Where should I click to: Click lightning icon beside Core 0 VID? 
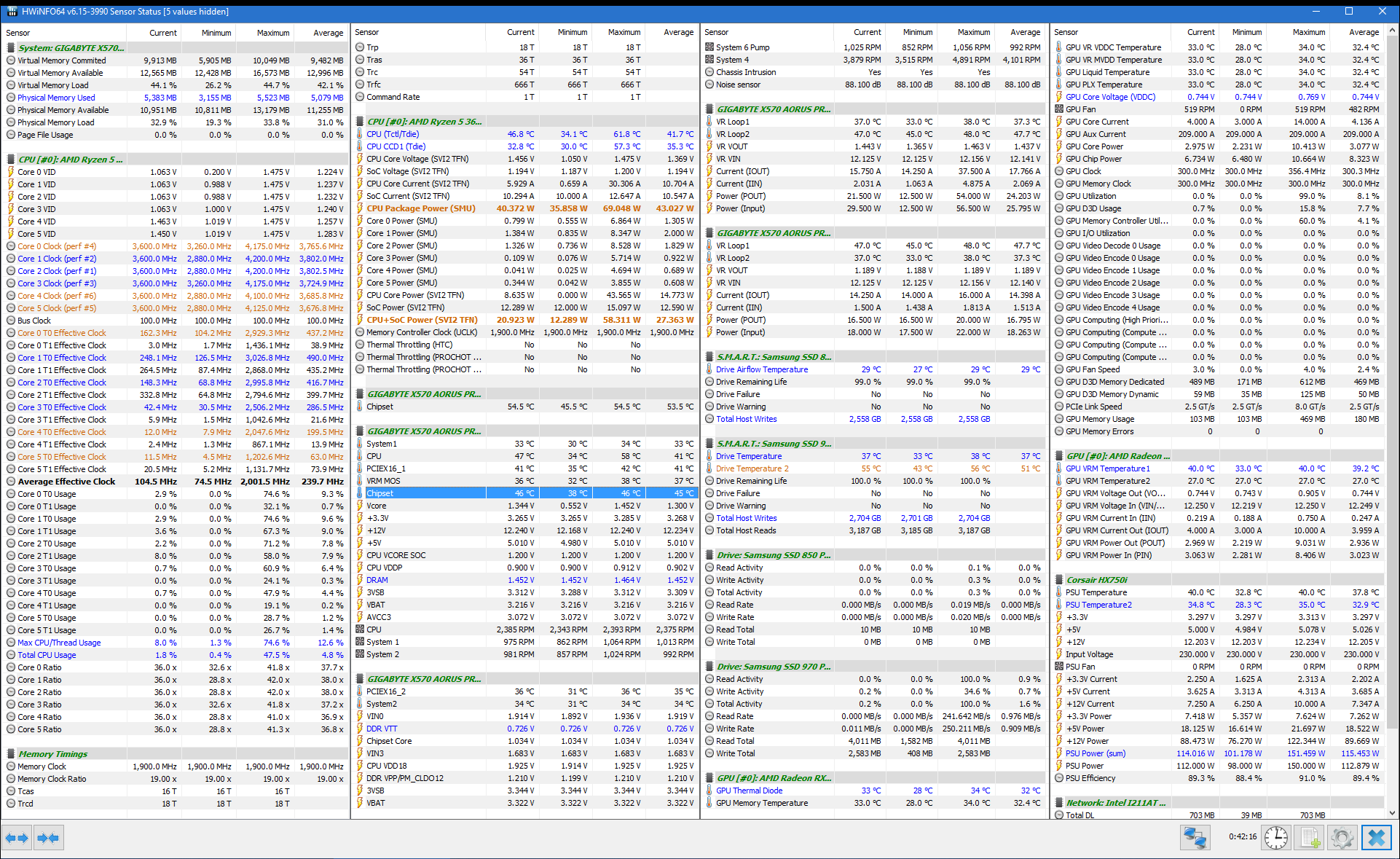11,172
